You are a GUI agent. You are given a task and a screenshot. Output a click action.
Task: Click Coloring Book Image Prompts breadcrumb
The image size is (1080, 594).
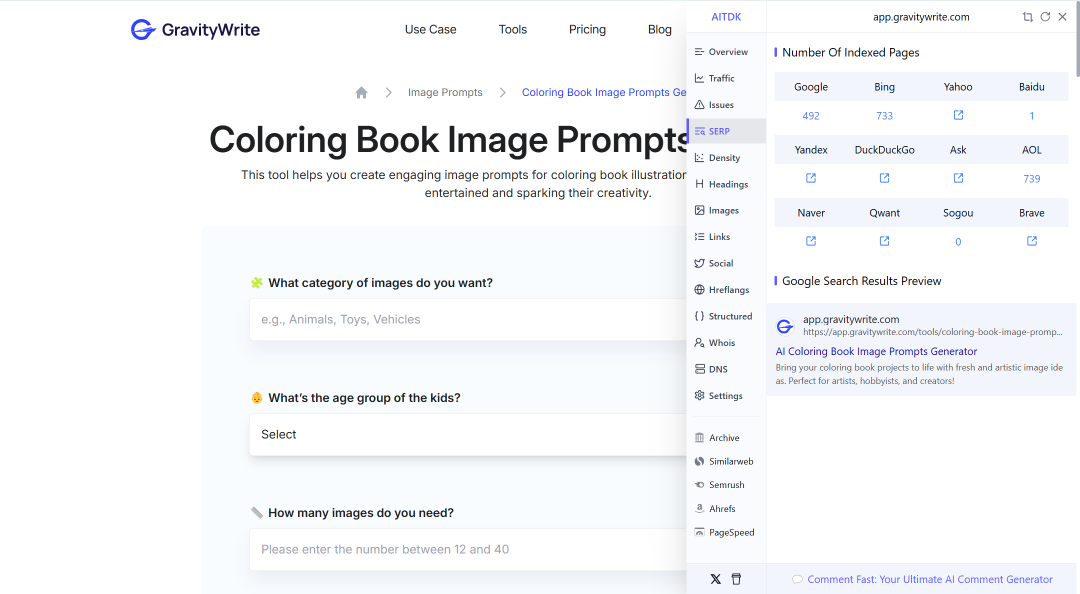604,92
